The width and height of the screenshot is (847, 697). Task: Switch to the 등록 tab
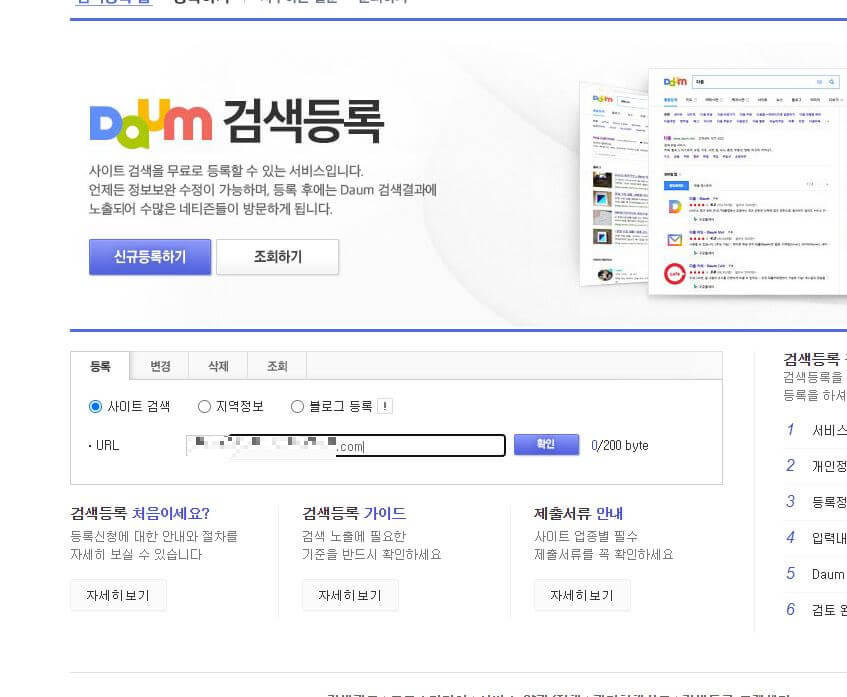(100, 366)
